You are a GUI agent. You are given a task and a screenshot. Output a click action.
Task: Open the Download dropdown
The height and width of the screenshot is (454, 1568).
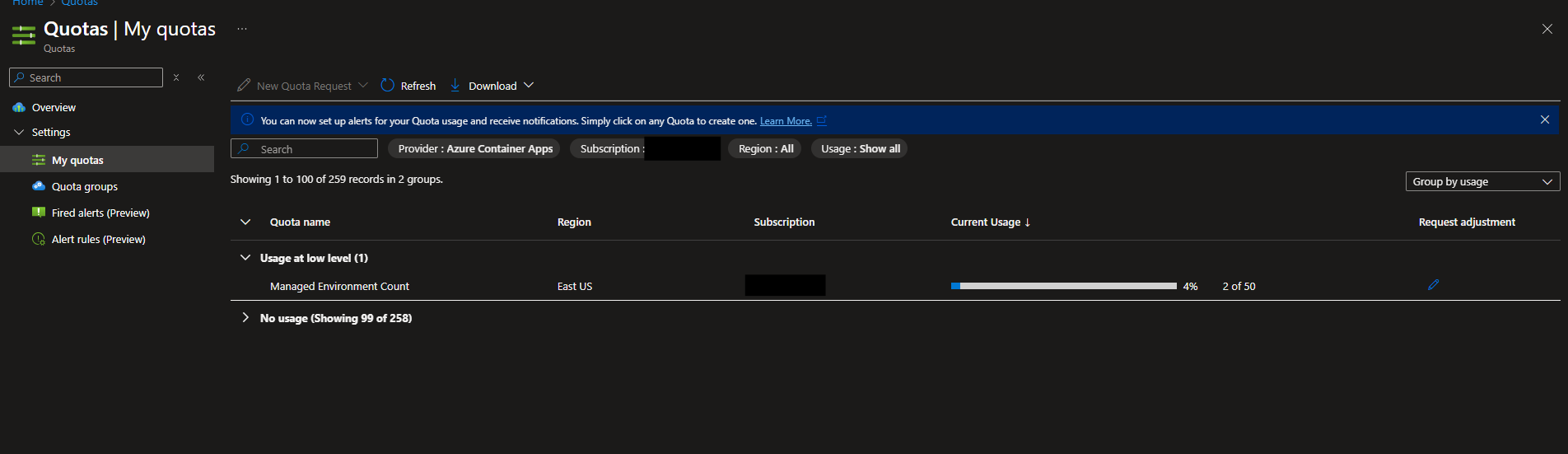[492, 86]
